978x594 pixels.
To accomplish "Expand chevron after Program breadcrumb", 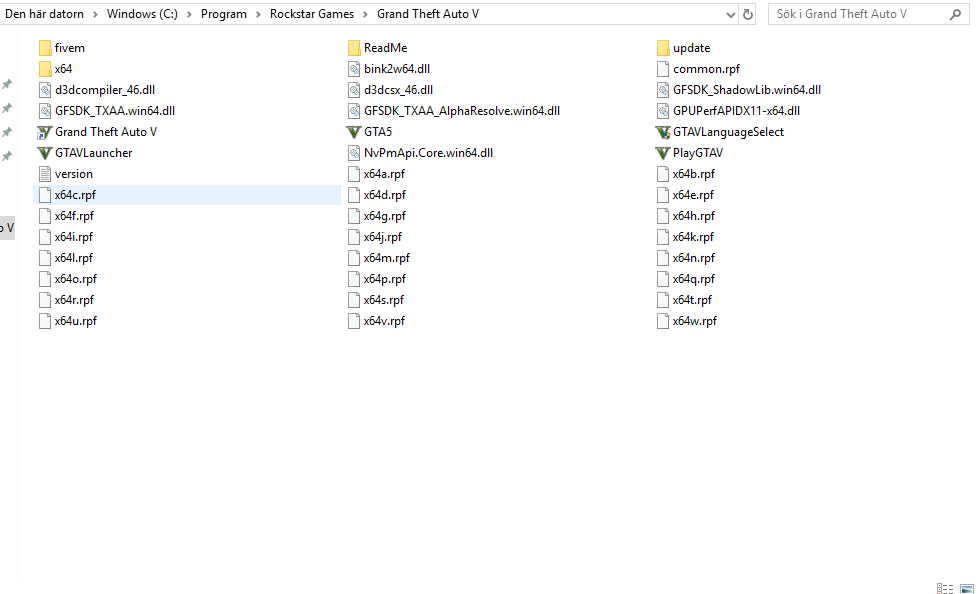I will click(258, 14).
